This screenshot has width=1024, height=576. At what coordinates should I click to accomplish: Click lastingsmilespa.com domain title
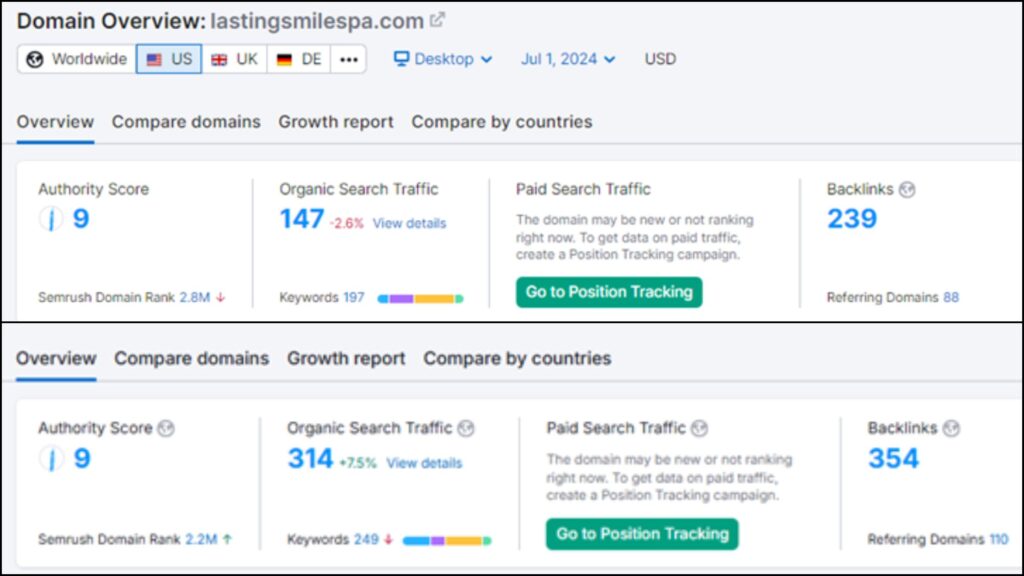(317, 21)
